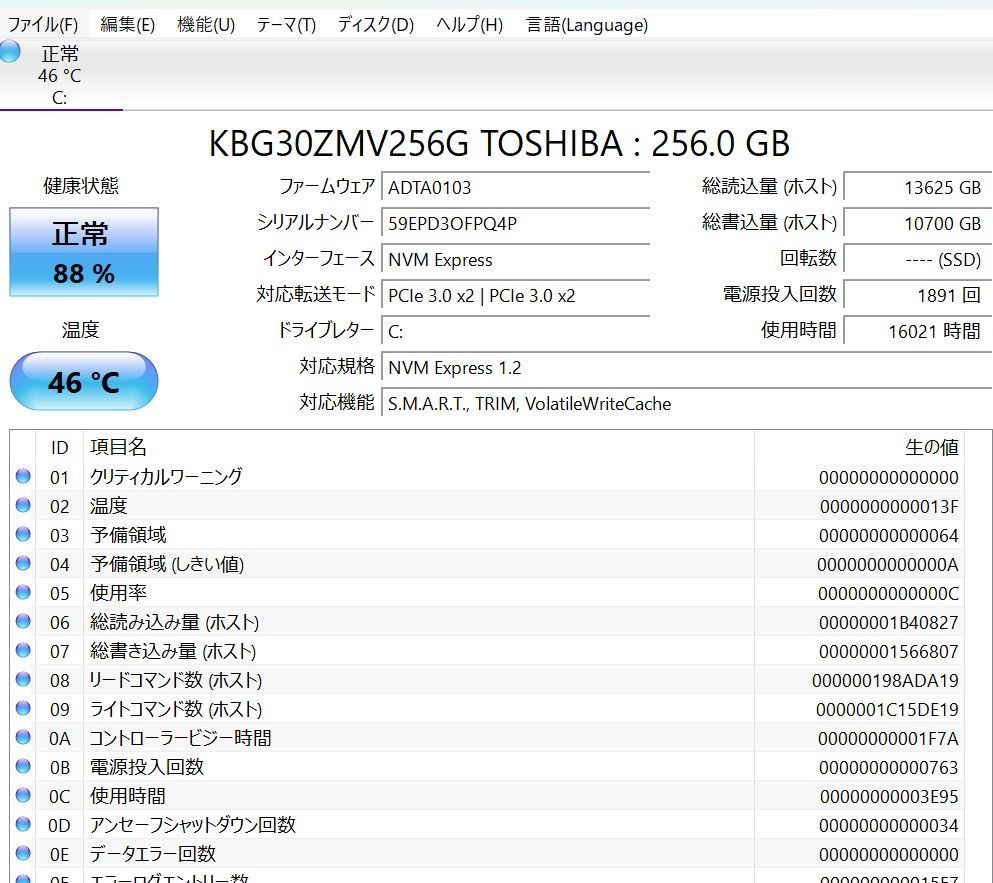This screenshot has height=883, width=993.
Task: Click the シリアルナンバー field showing 59EPD3OFPQ4P
Action: point(515,223)
